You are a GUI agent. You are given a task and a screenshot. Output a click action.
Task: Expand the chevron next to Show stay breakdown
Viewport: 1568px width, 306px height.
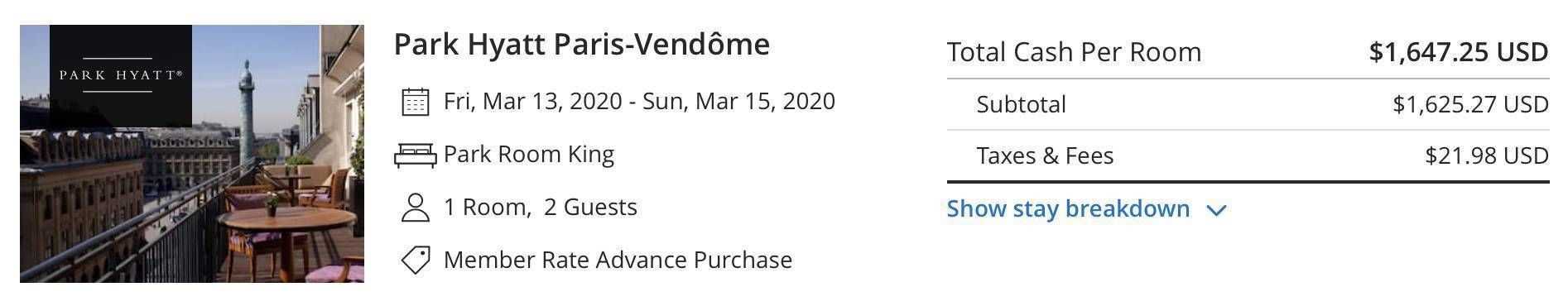(1216, 210)
